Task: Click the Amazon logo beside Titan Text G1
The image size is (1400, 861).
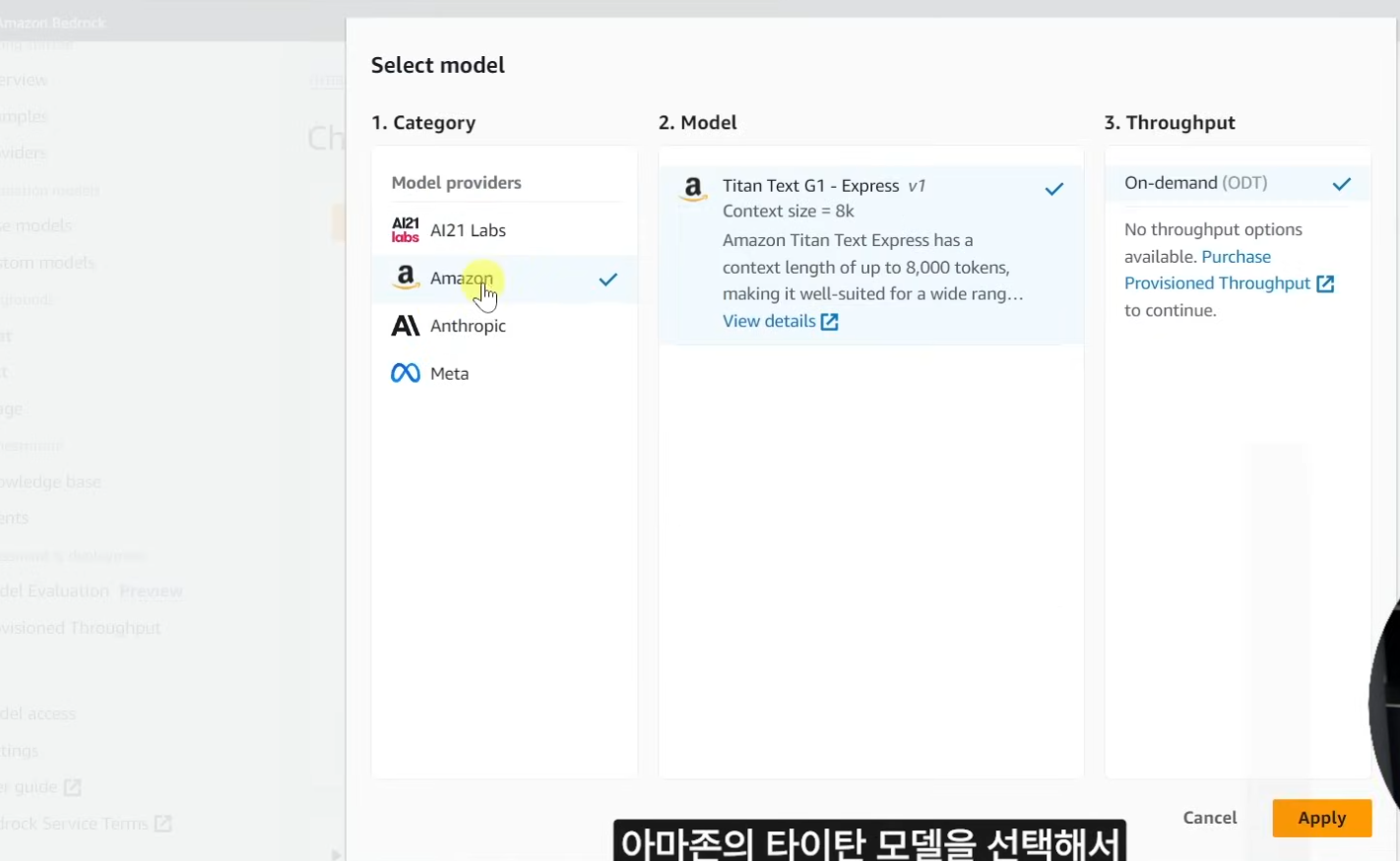Action: pyautogui.click(x=693, y=188)
